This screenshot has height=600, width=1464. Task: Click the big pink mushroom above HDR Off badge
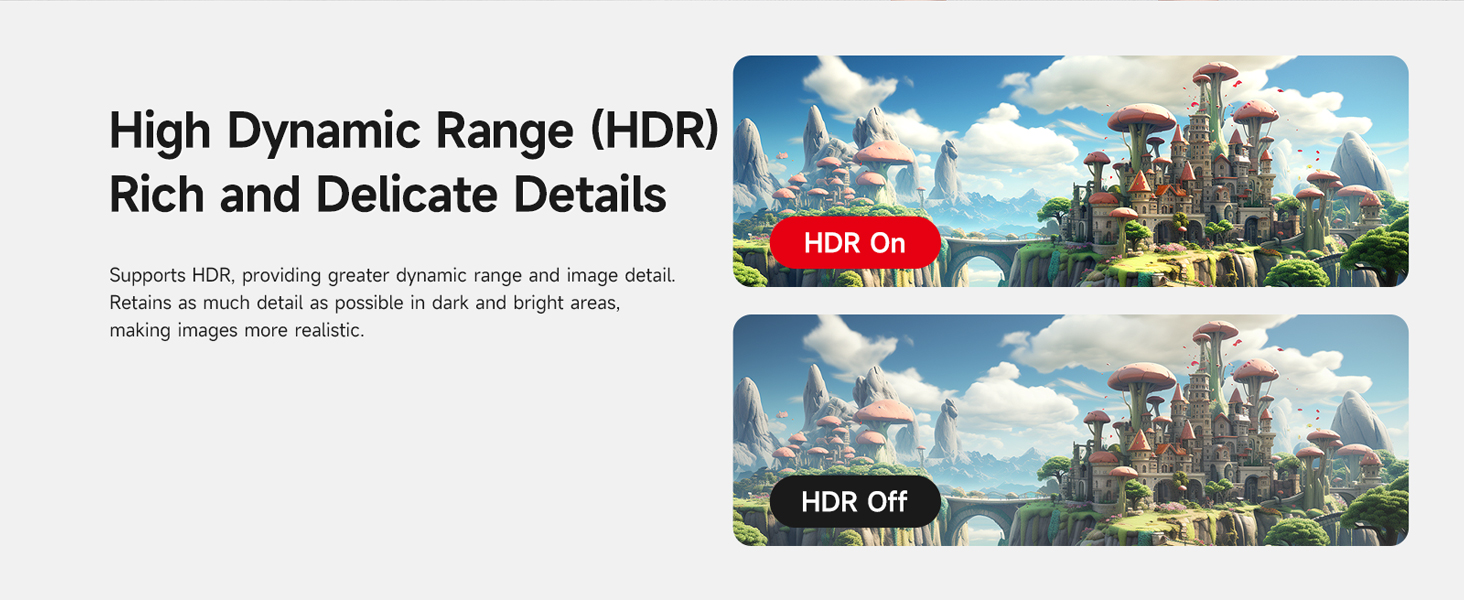point(884,416)
